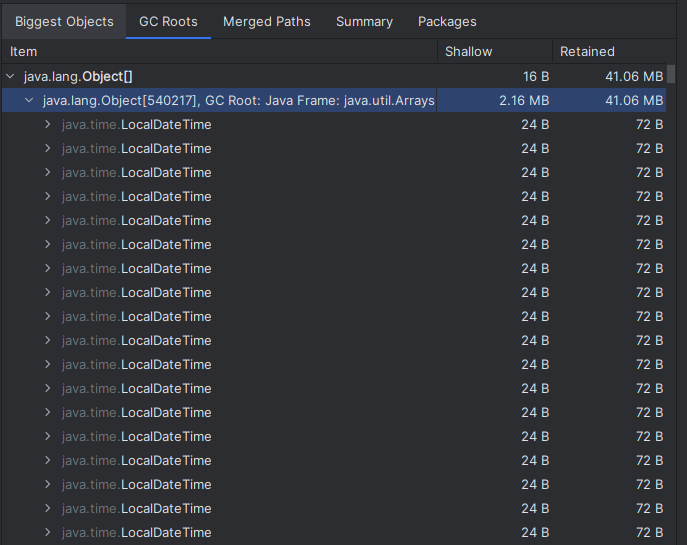
Task: Click the 2.16 MB shallow size value
Action: coord(524,100)
